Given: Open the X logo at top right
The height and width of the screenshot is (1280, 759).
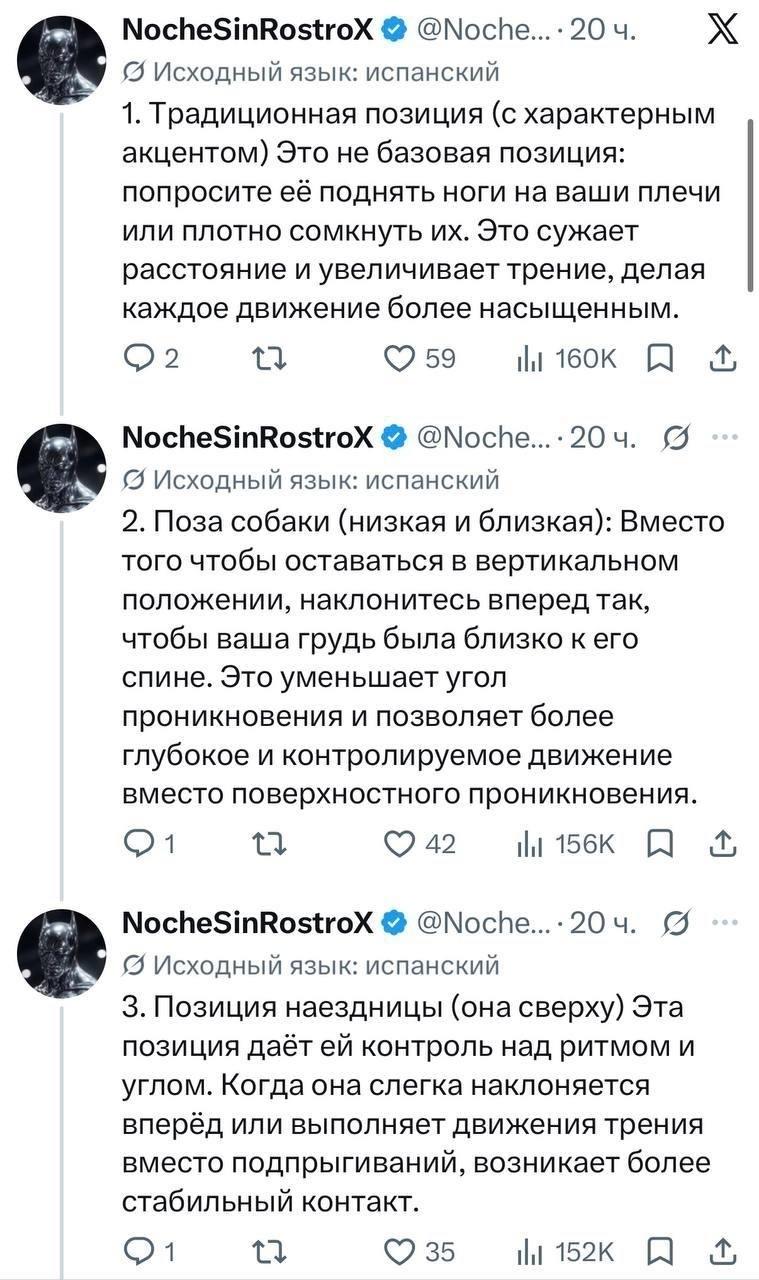Looking at the screenshot, I should [722, 32].
